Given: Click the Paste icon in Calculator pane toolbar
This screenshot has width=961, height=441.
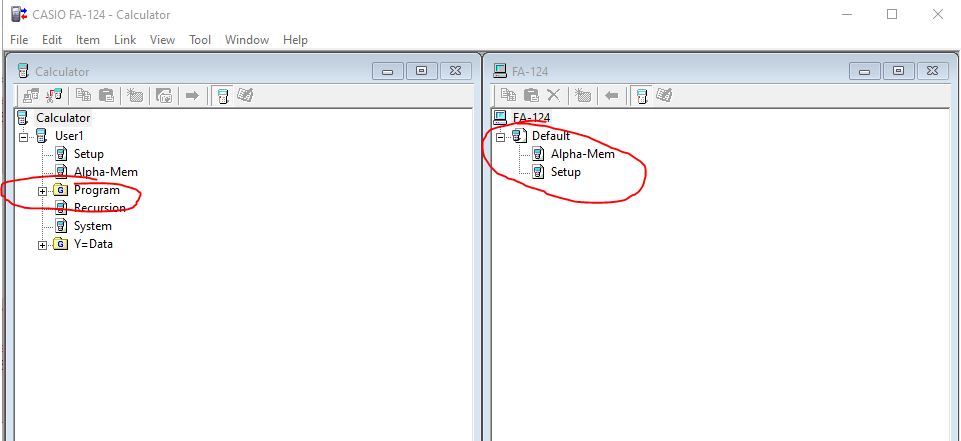Looking at the screenshot, I should (106, 96).
